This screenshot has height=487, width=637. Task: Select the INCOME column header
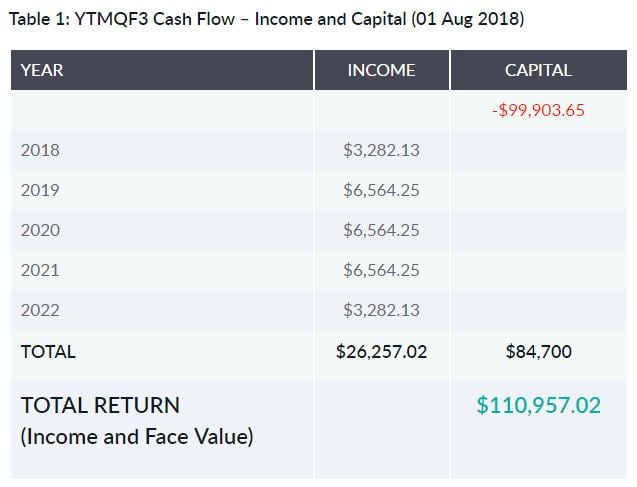pos(381,70)
